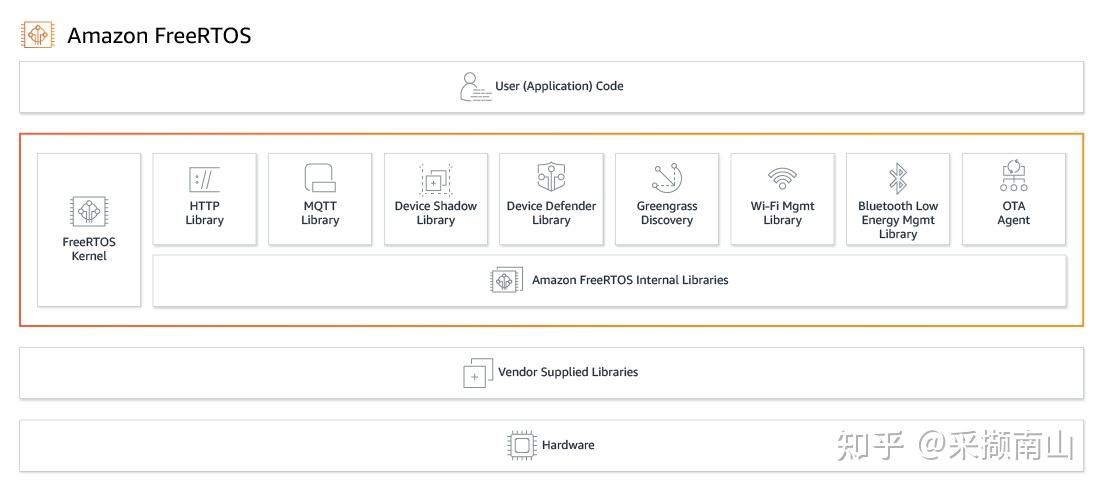1103x492 pixels.
Task: Click the Amazon FreeRTOS logo icon
Action: pos(38,35)
